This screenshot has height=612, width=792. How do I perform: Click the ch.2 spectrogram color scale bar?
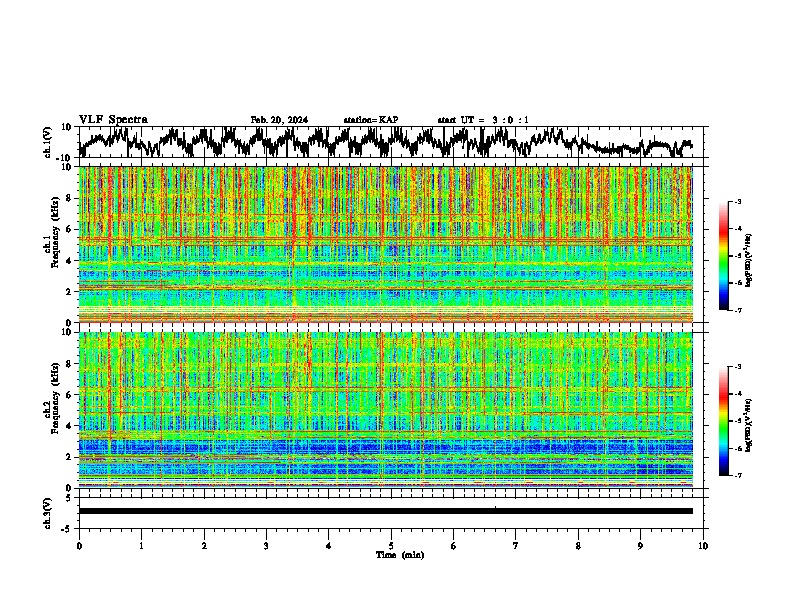point(724,421)
